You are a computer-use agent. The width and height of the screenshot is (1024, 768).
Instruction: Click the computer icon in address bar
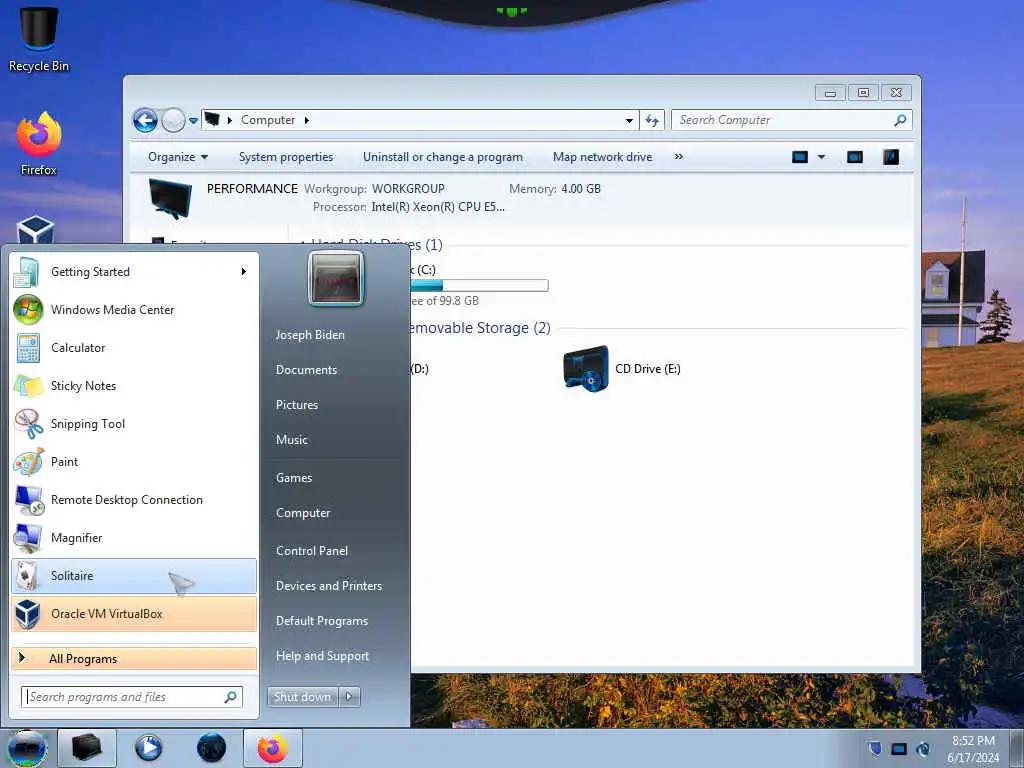tap(212, 120)
